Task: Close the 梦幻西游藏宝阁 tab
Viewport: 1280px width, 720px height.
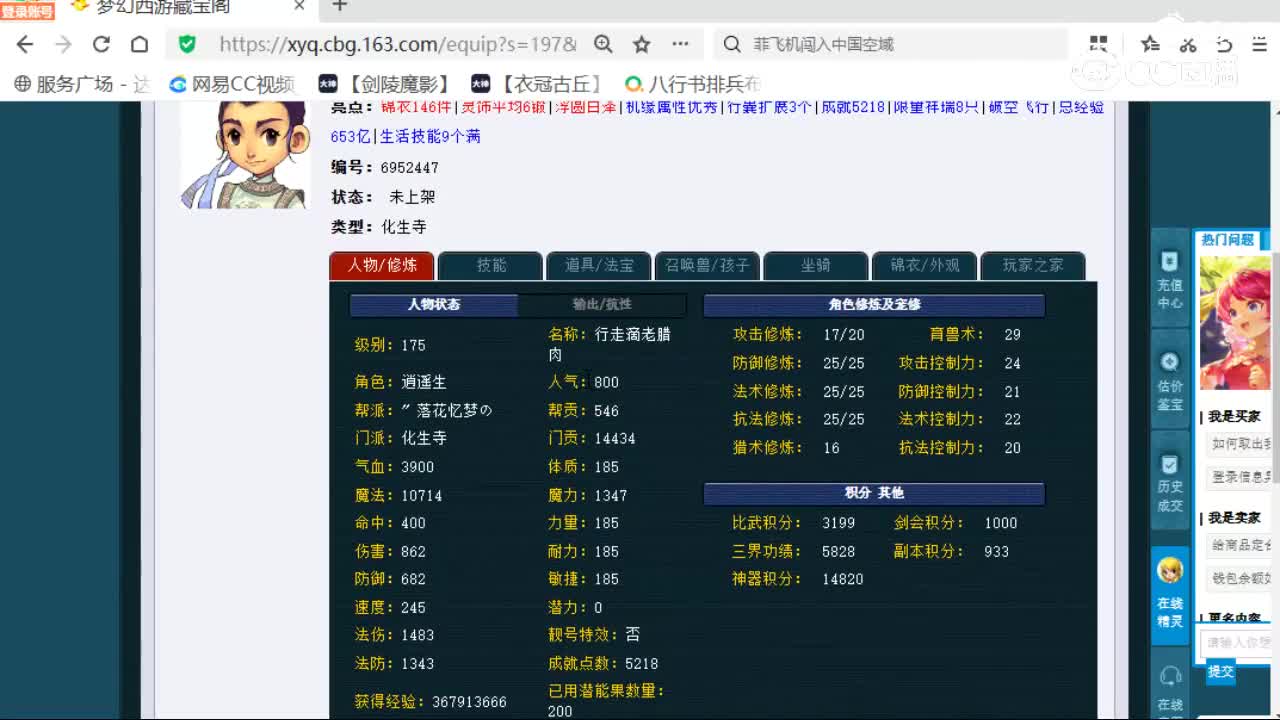Action: point(299,6)
